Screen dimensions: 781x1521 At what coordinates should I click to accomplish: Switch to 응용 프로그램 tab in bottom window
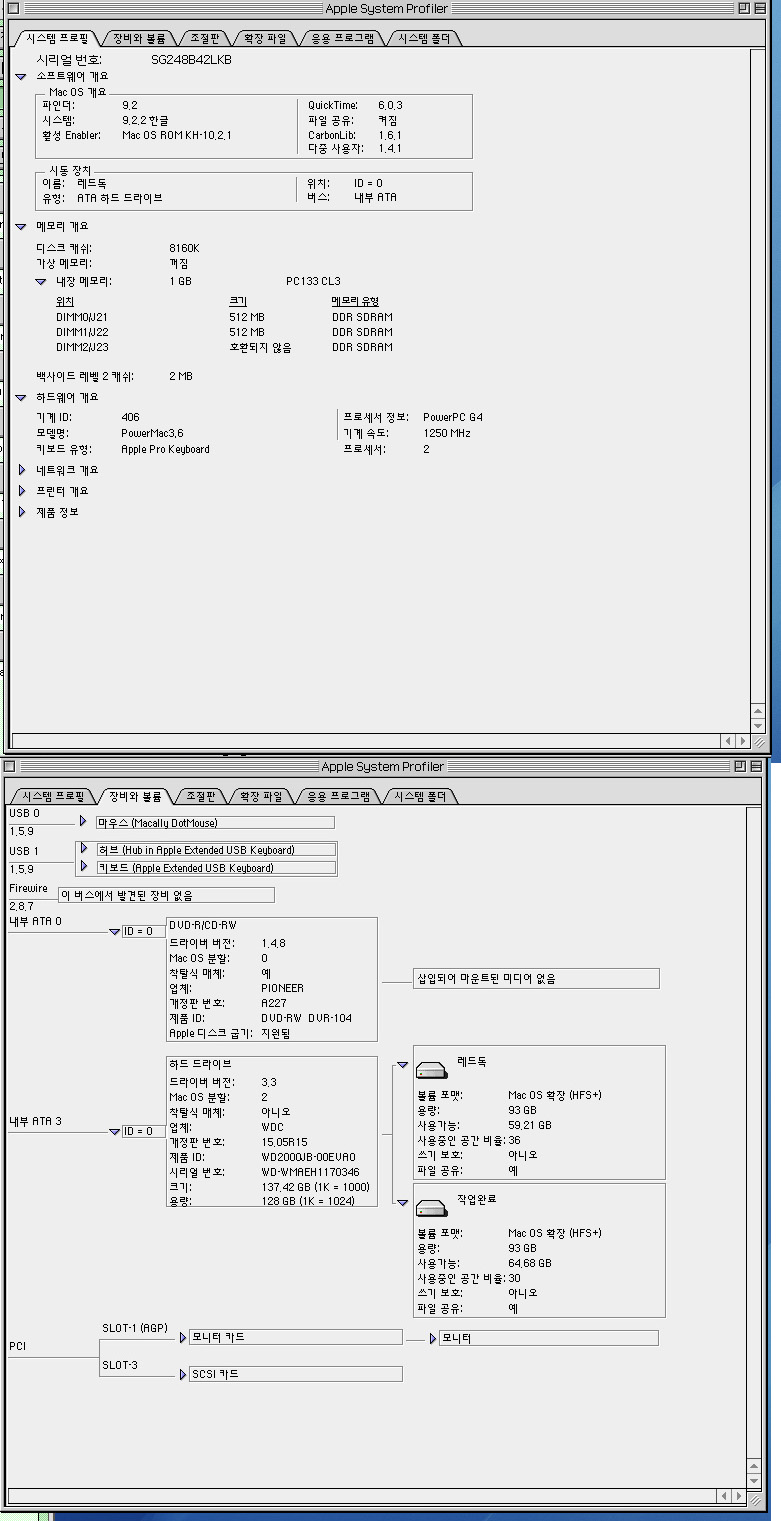pyautogui.click(x=339, y=797)
